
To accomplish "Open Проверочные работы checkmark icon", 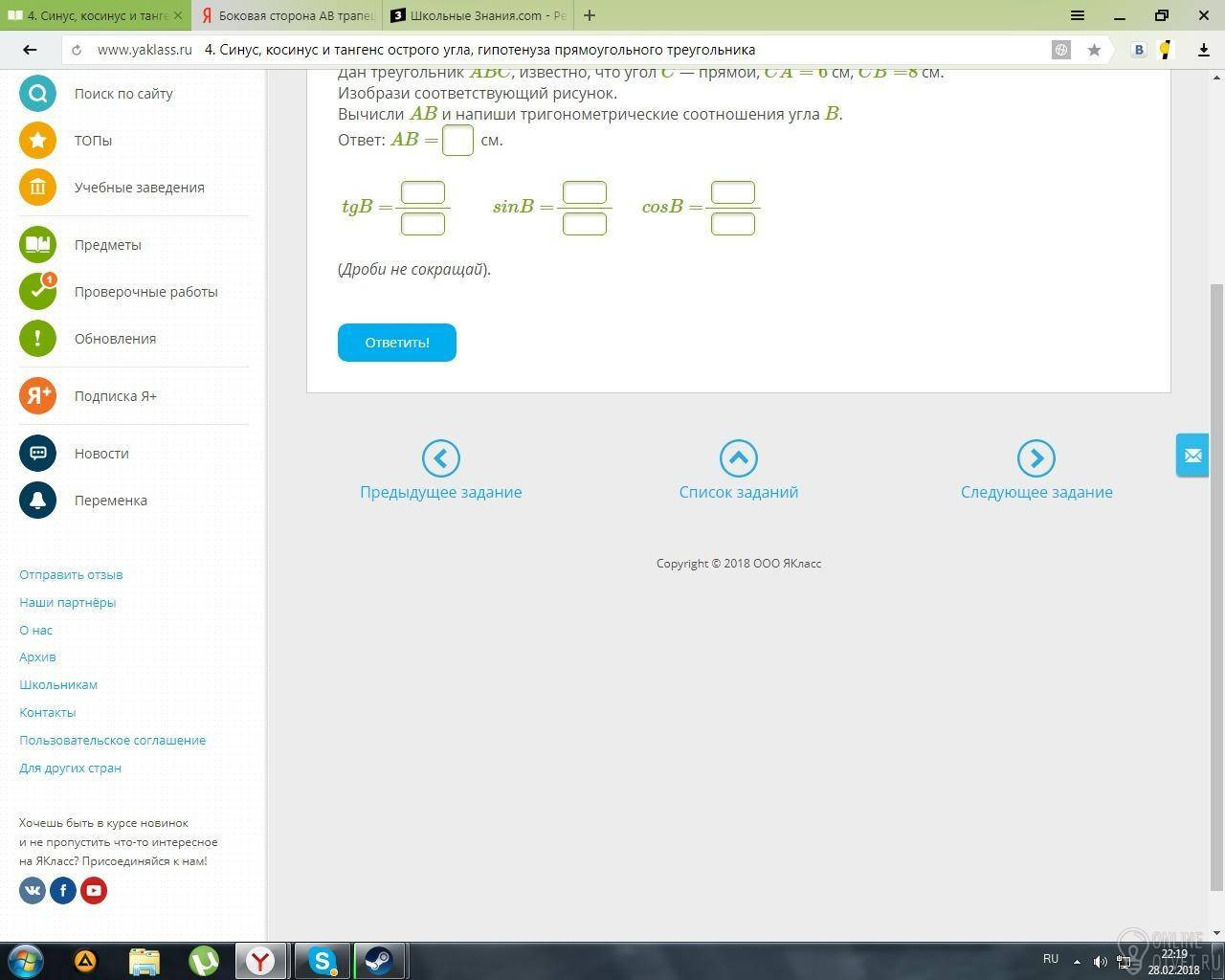I will point(37,292).
